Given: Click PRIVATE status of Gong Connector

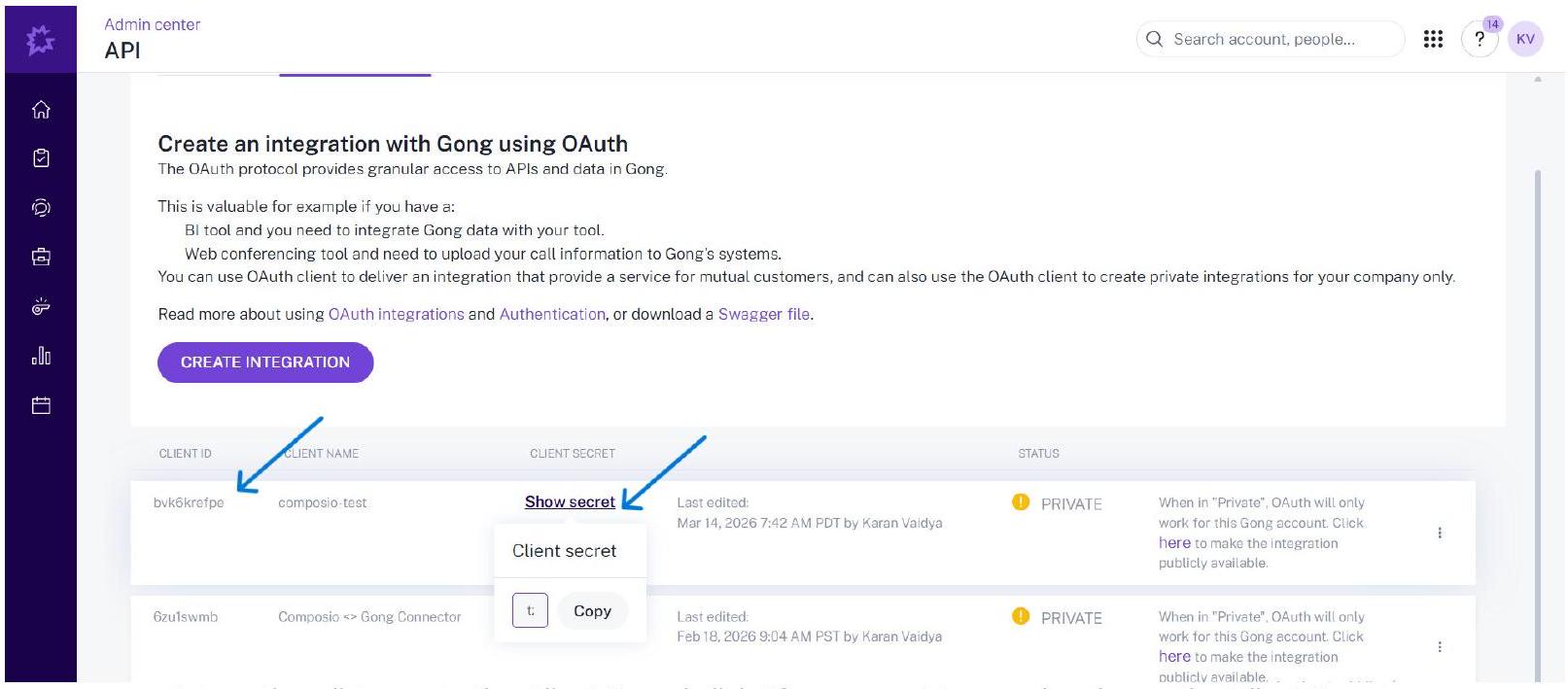Looking at the screenshot, I should click(x=1071, y=617).
